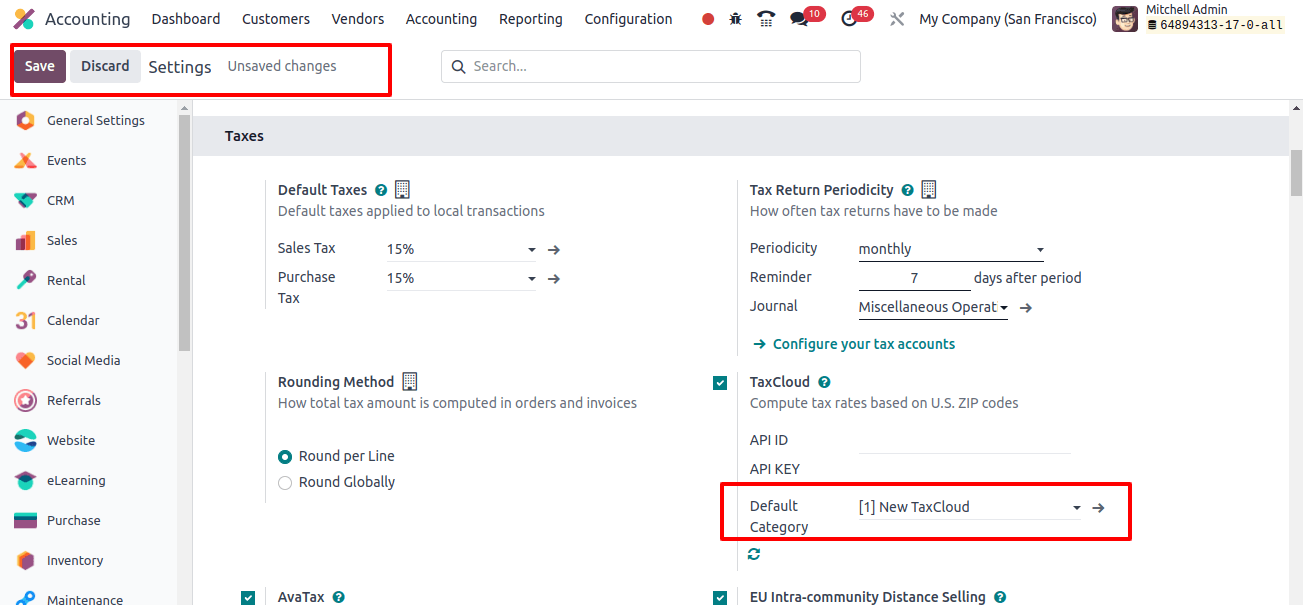1303x605 pixels.
Task: Select Round per Line option
Action: (x=285, y=456)
